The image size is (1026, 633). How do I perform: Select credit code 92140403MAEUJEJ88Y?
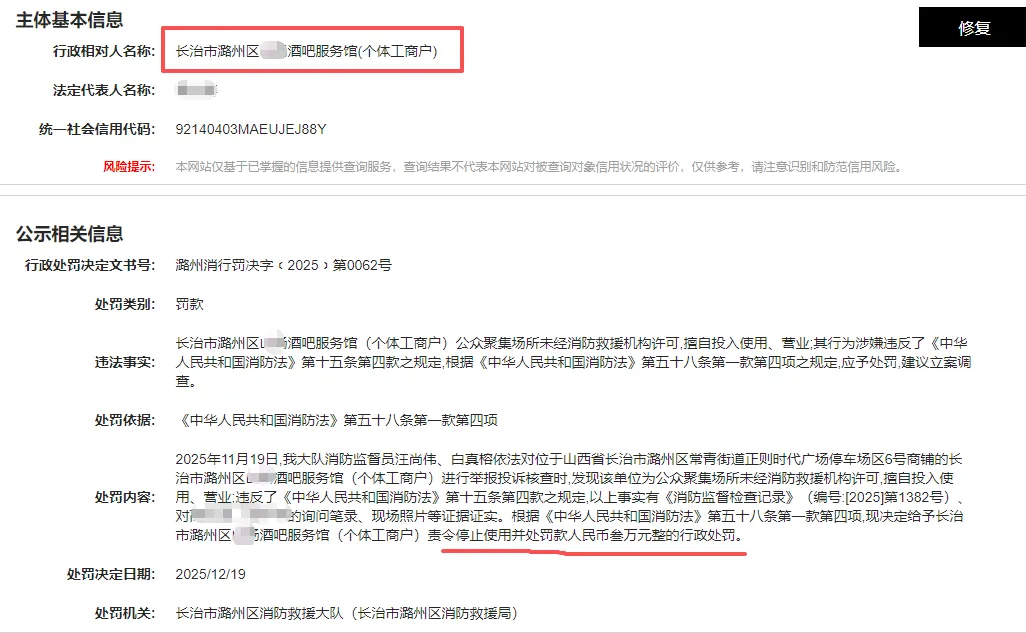pyautogui.click(x=251, y=129)
